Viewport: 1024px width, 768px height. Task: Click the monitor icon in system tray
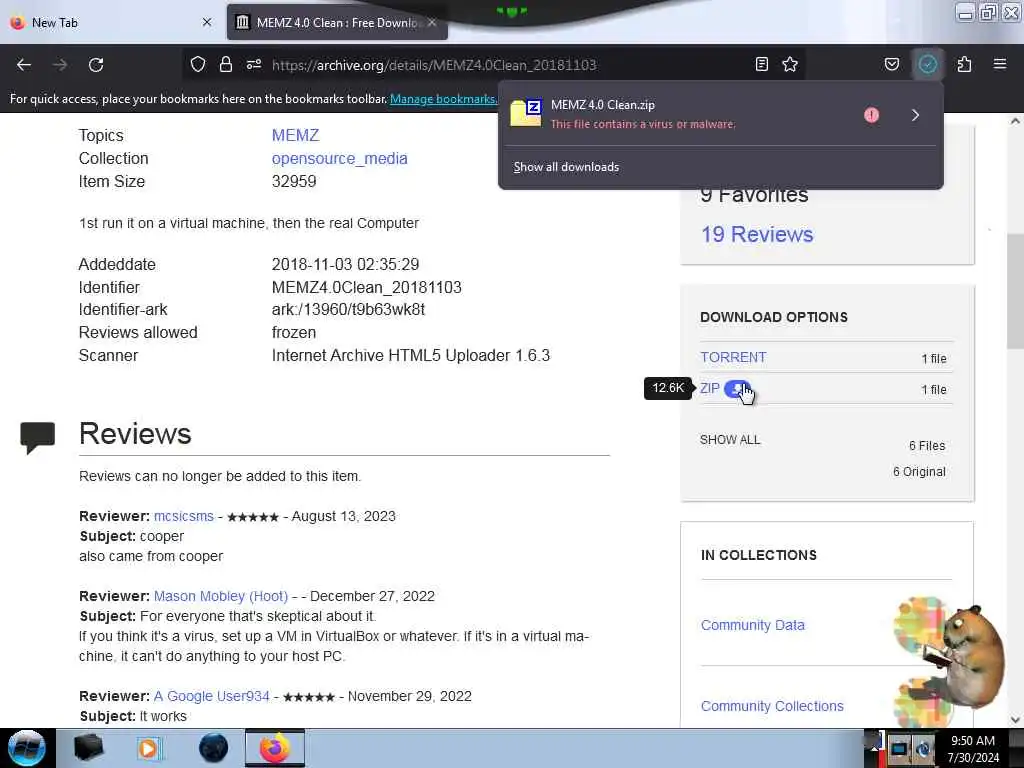(x=899, y=748)
